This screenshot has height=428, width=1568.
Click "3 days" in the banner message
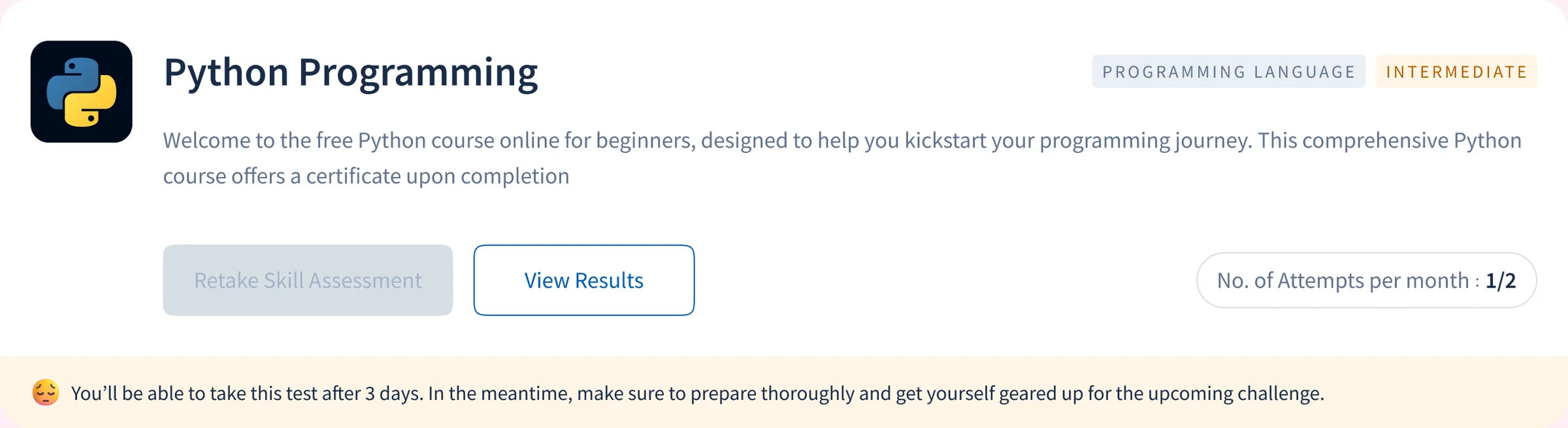(x=394, y=393)
